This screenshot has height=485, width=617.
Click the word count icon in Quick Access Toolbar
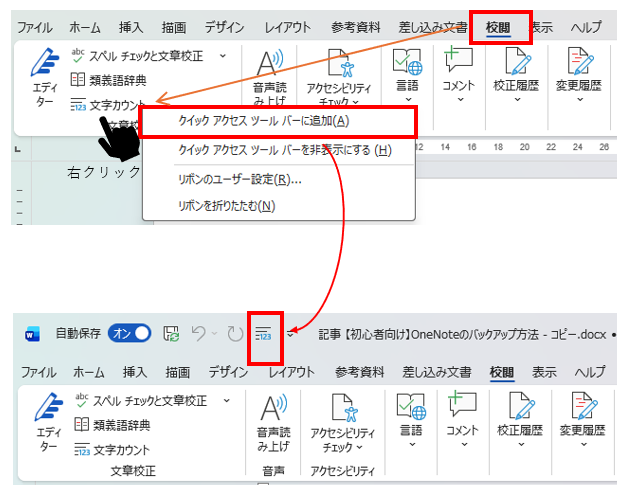click(x=264, y=334)
